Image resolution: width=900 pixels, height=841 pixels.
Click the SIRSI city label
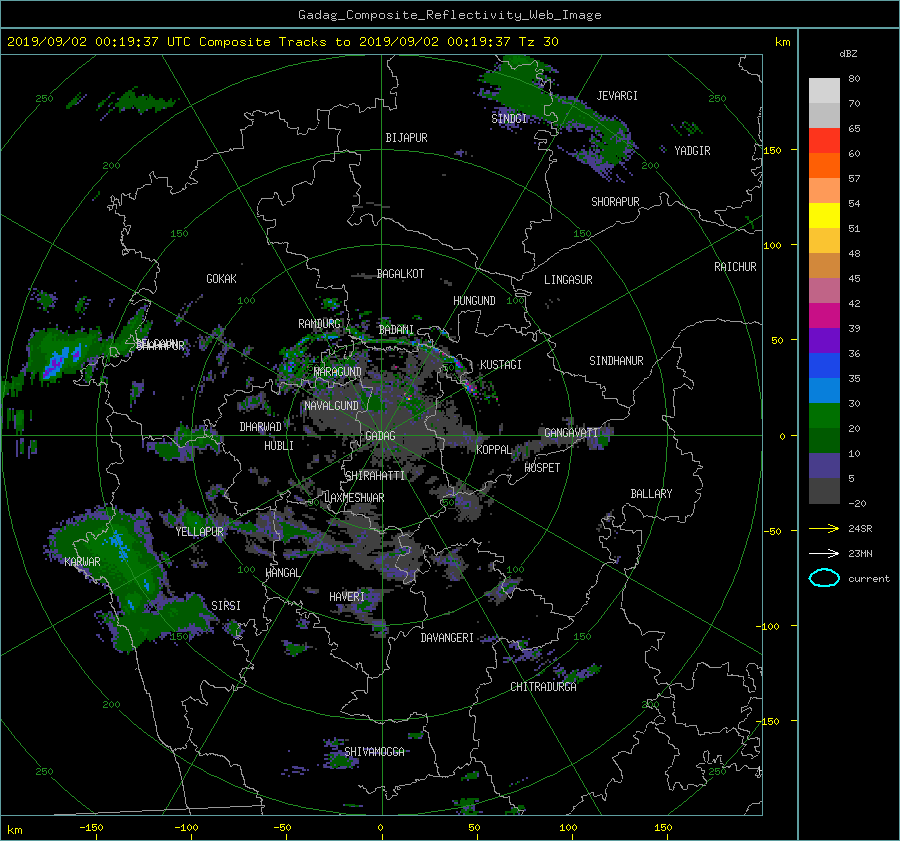pyautogui.click(x=226, y=606)
